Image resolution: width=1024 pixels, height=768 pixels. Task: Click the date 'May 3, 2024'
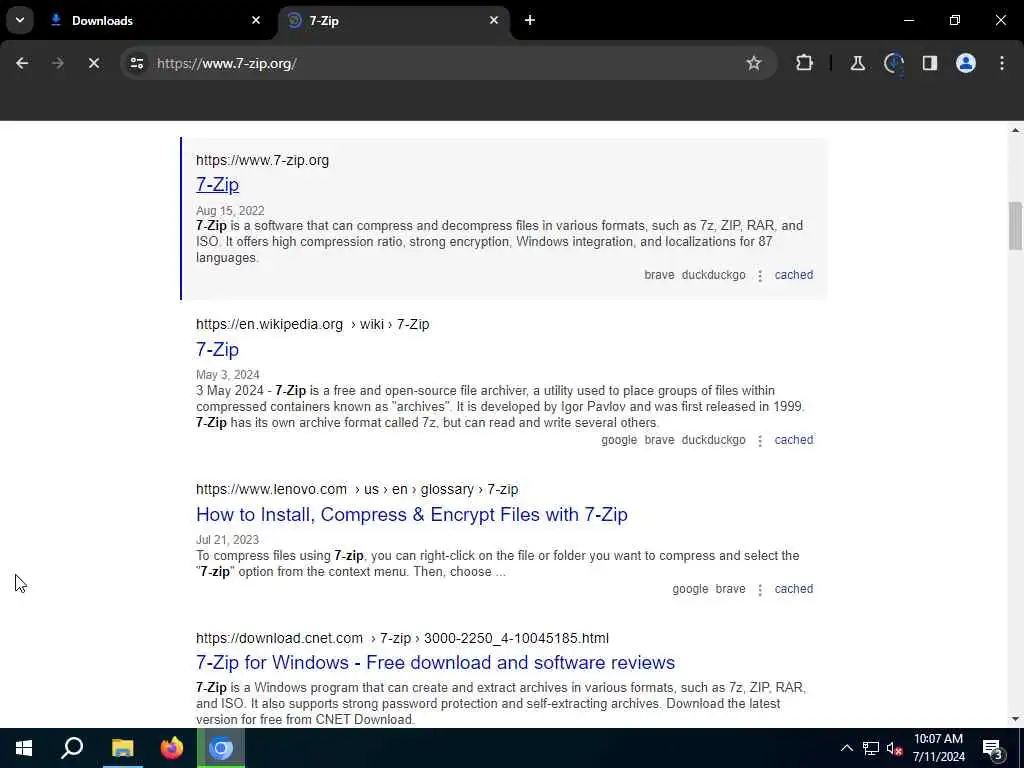point(227,375)
